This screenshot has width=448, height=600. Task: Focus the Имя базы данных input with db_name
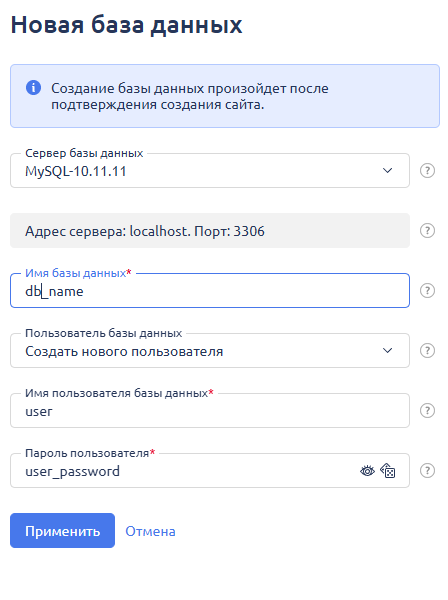[210, 290]
